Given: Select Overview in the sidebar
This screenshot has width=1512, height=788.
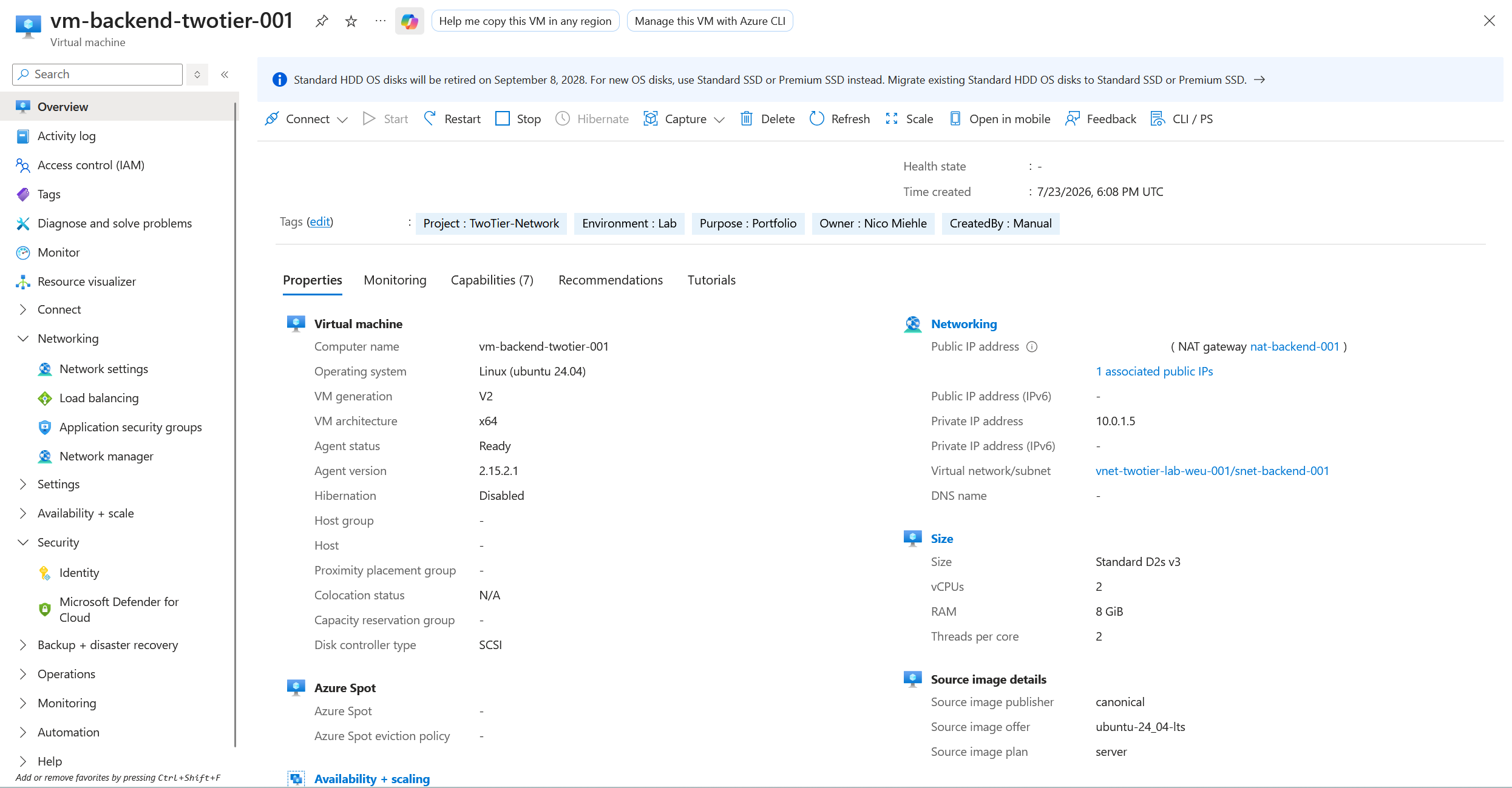Looking at the screenshot, I should coord(118,107).
